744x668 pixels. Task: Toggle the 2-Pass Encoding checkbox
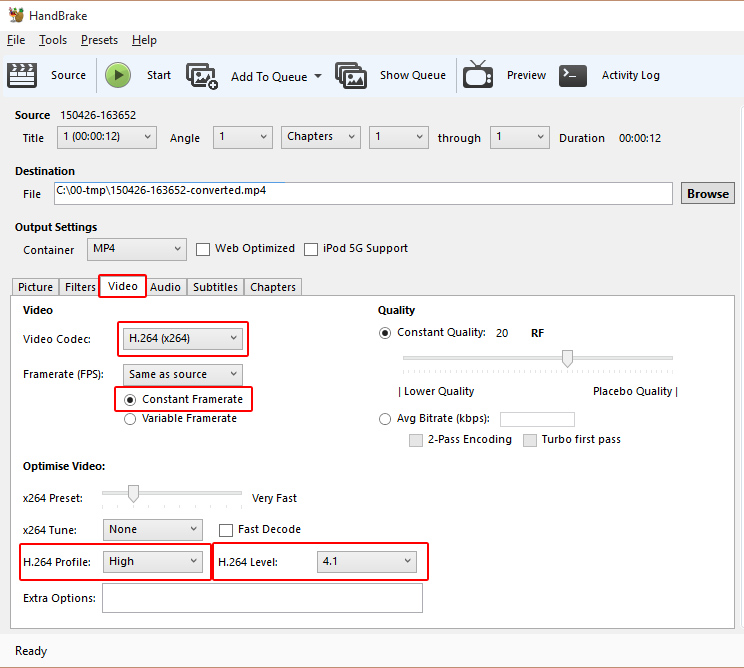click(x=416, y=440)
